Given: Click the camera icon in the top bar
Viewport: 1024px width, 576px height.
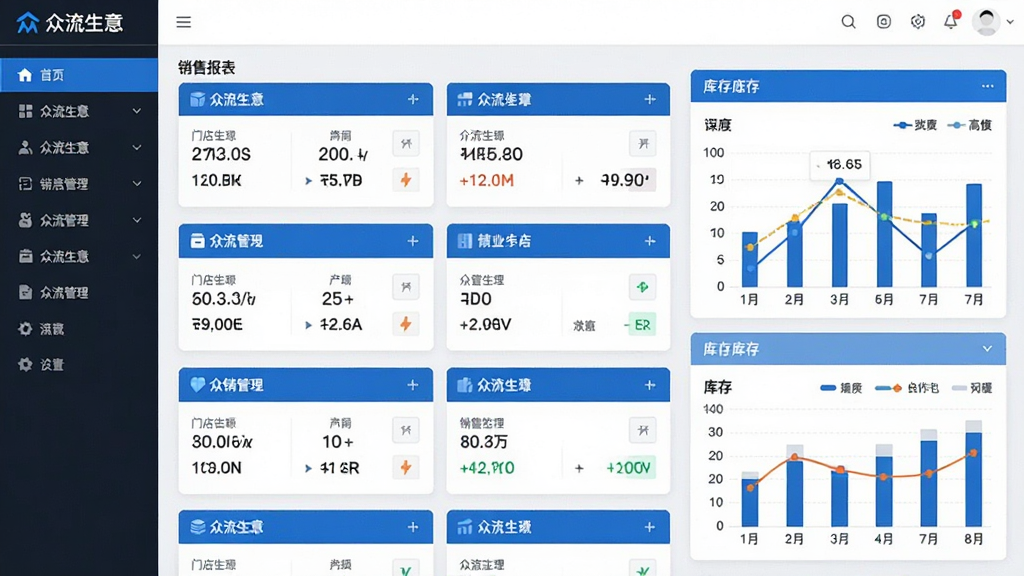Looking at the screenshot, I should (x=884, y=22).
